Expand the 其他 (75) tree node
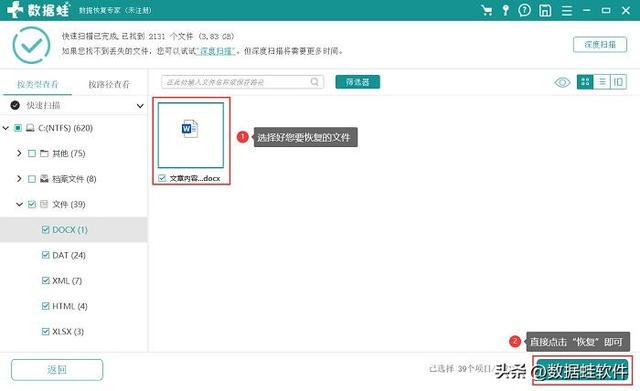 click(x=19, y=153)
